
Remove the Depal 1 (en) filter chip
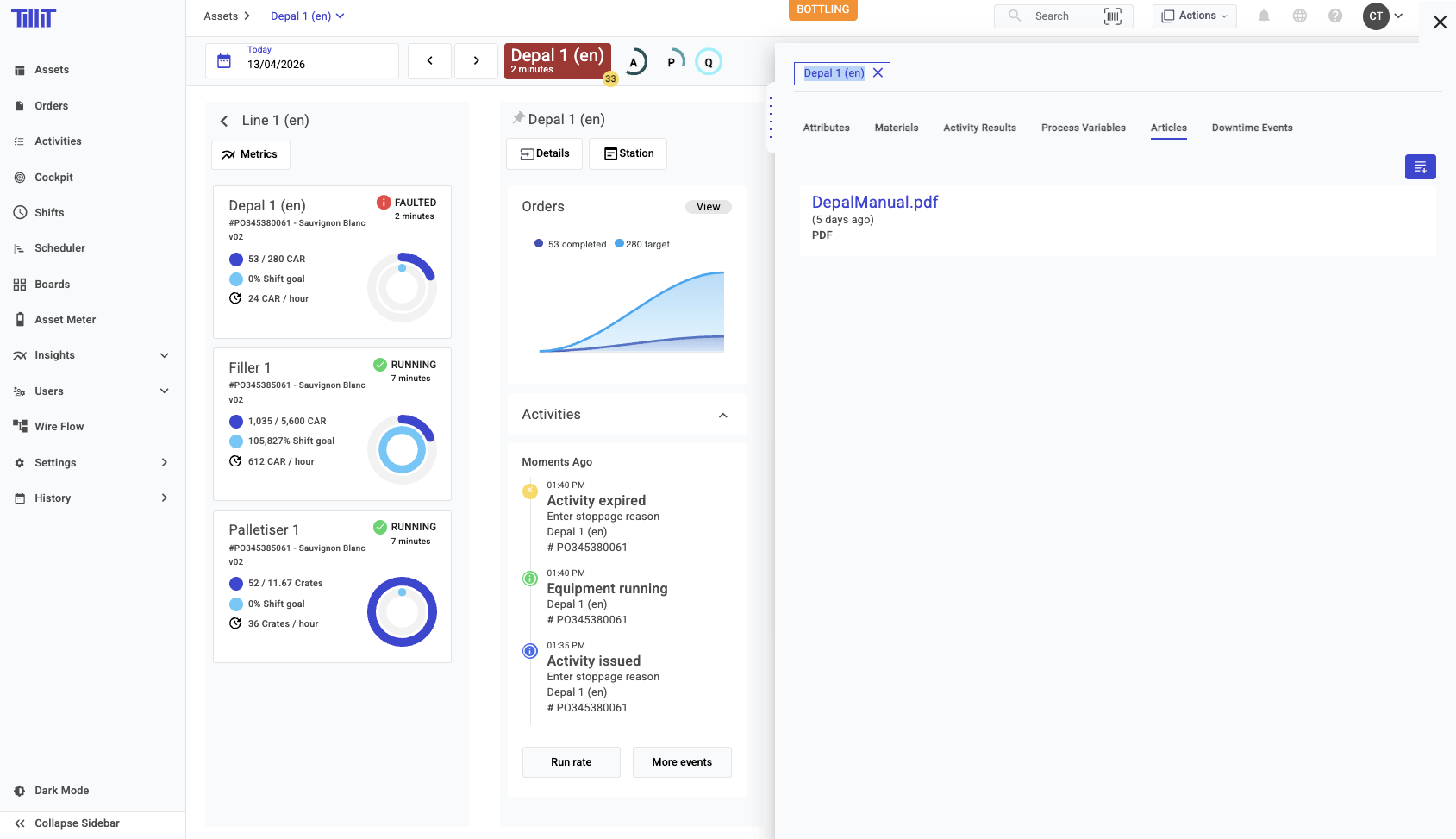tap(878, 73)
